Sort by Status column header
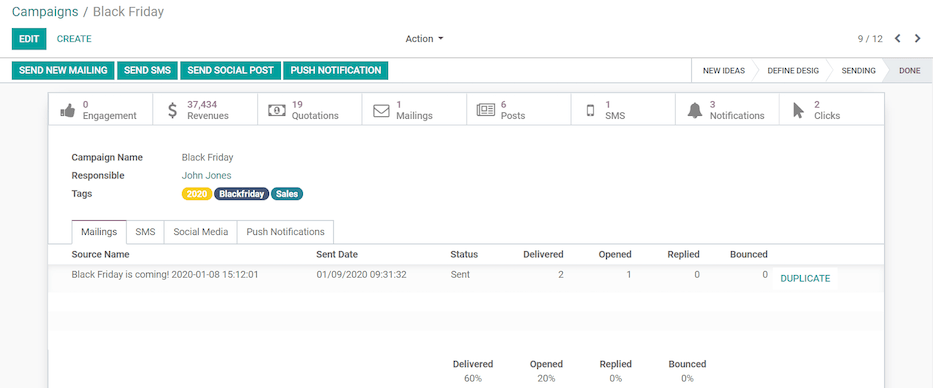Screen dimensions: 933x388 point(464,254)
